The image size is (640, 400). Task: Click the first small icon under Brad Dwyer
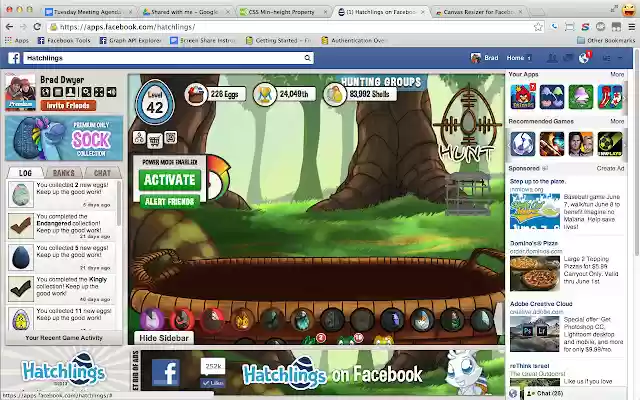click(45, 92)
